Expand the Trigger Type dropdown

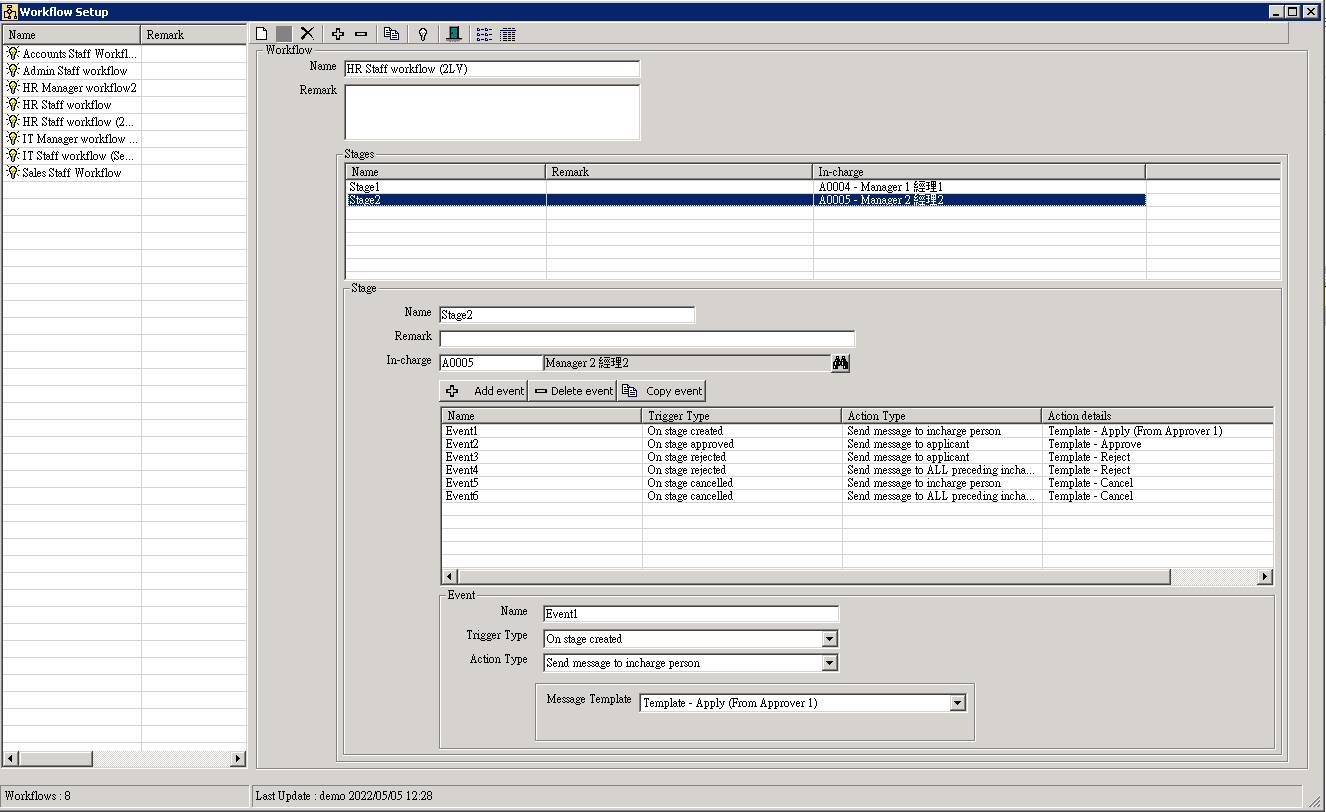point(829,639)
